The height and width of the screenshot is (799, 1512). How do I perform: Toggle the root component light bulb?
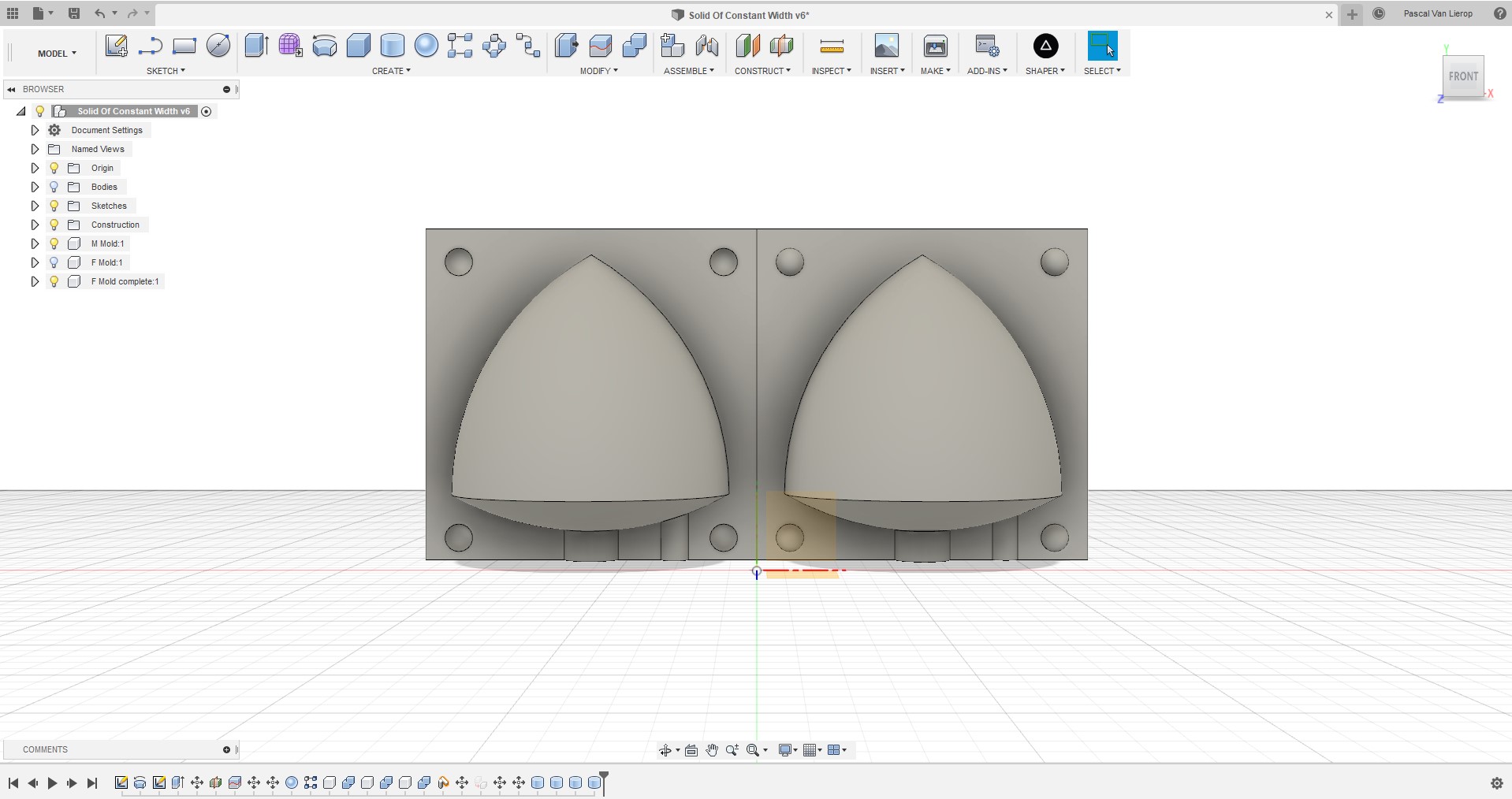[40, 111]
